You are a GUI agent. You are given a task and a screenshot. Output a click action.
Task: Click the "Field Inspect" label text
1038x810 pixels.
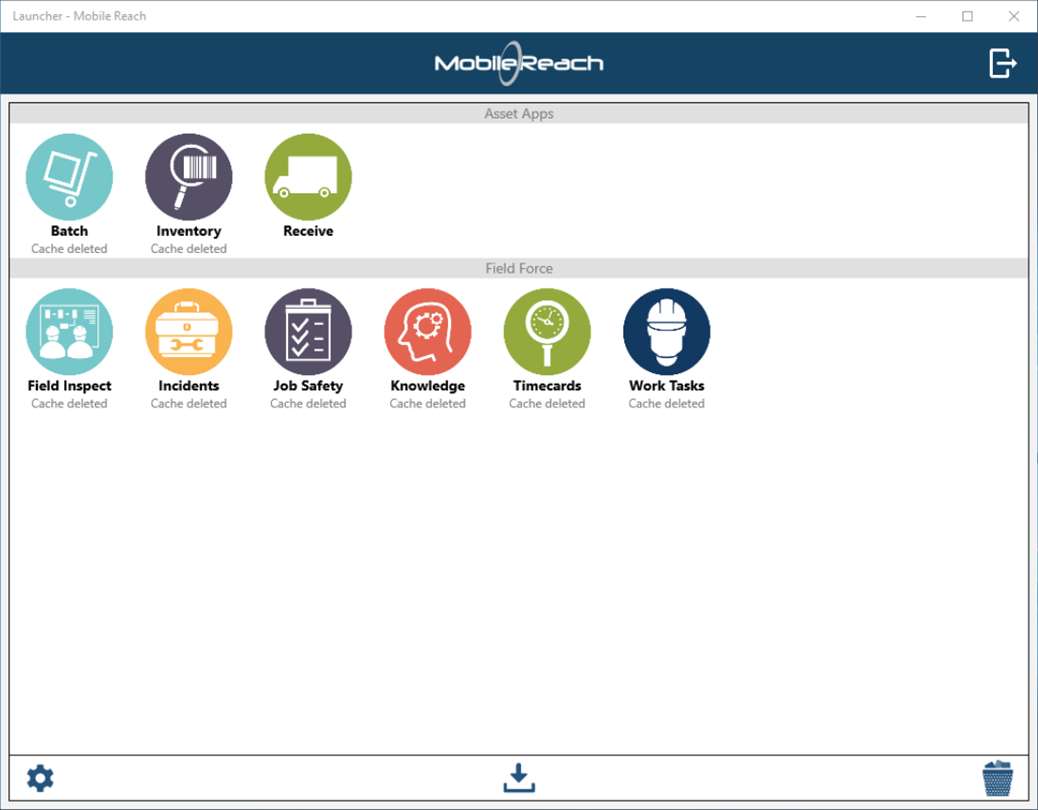(x=69, y=386)
